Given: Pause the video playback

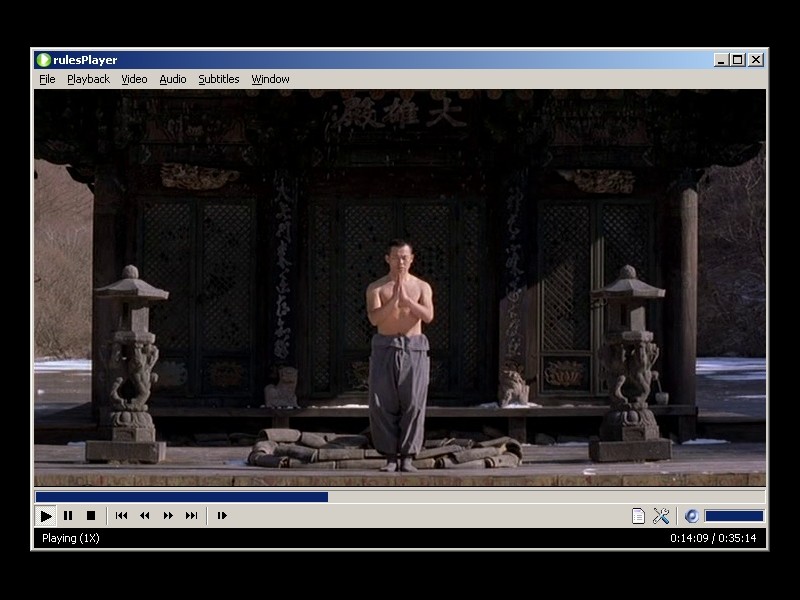Looking at the screenshot, I should [x=68, y=516].
